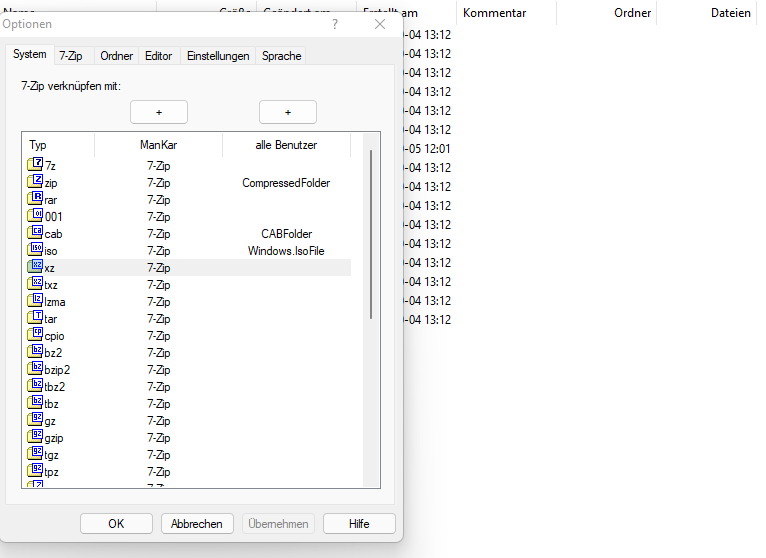Click Windows.IsoFile in the iso row
766x558 pixels.
[x=286, y=251]
